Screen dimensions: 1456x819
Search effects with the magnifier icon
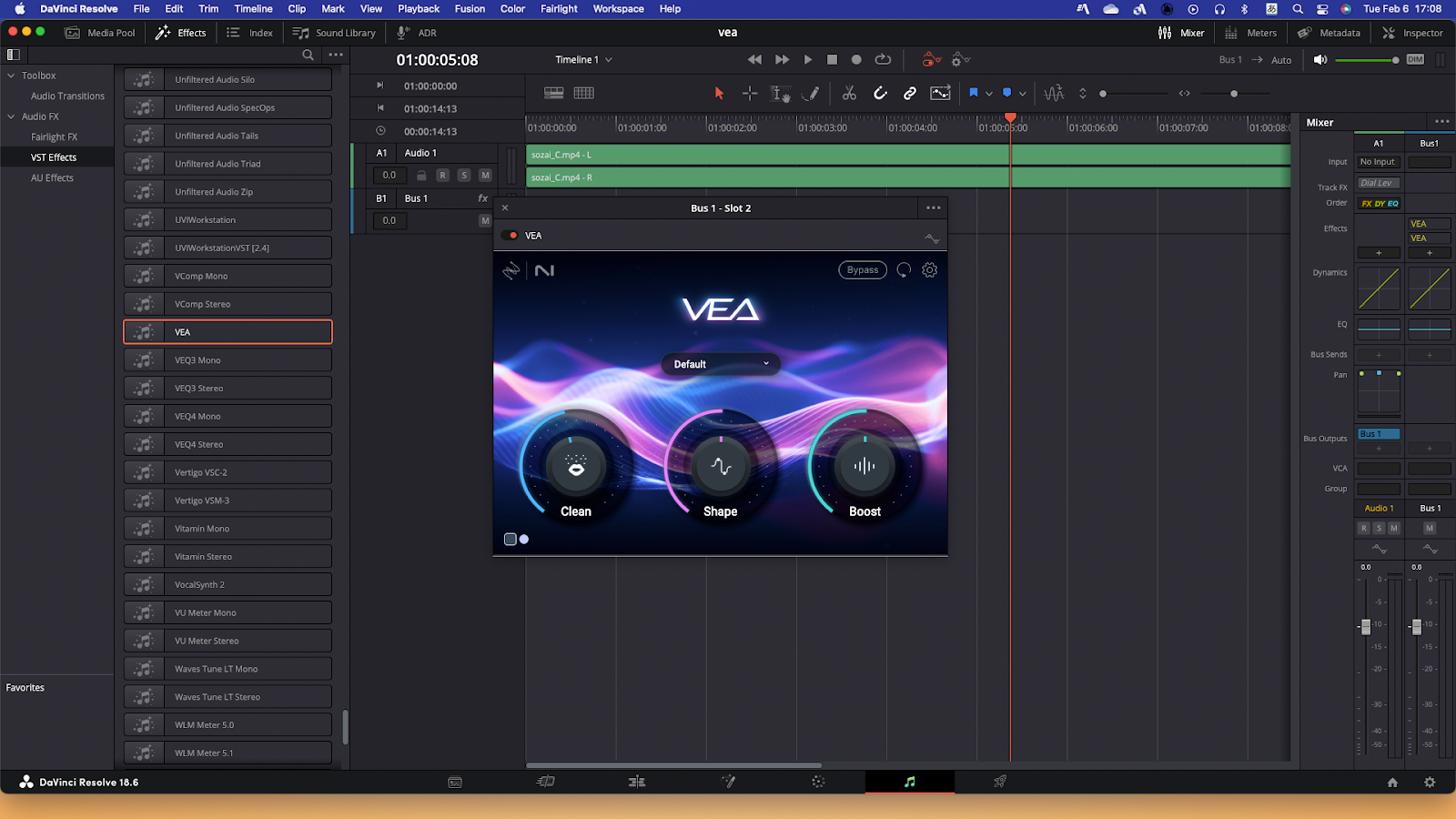pos(308,55)
